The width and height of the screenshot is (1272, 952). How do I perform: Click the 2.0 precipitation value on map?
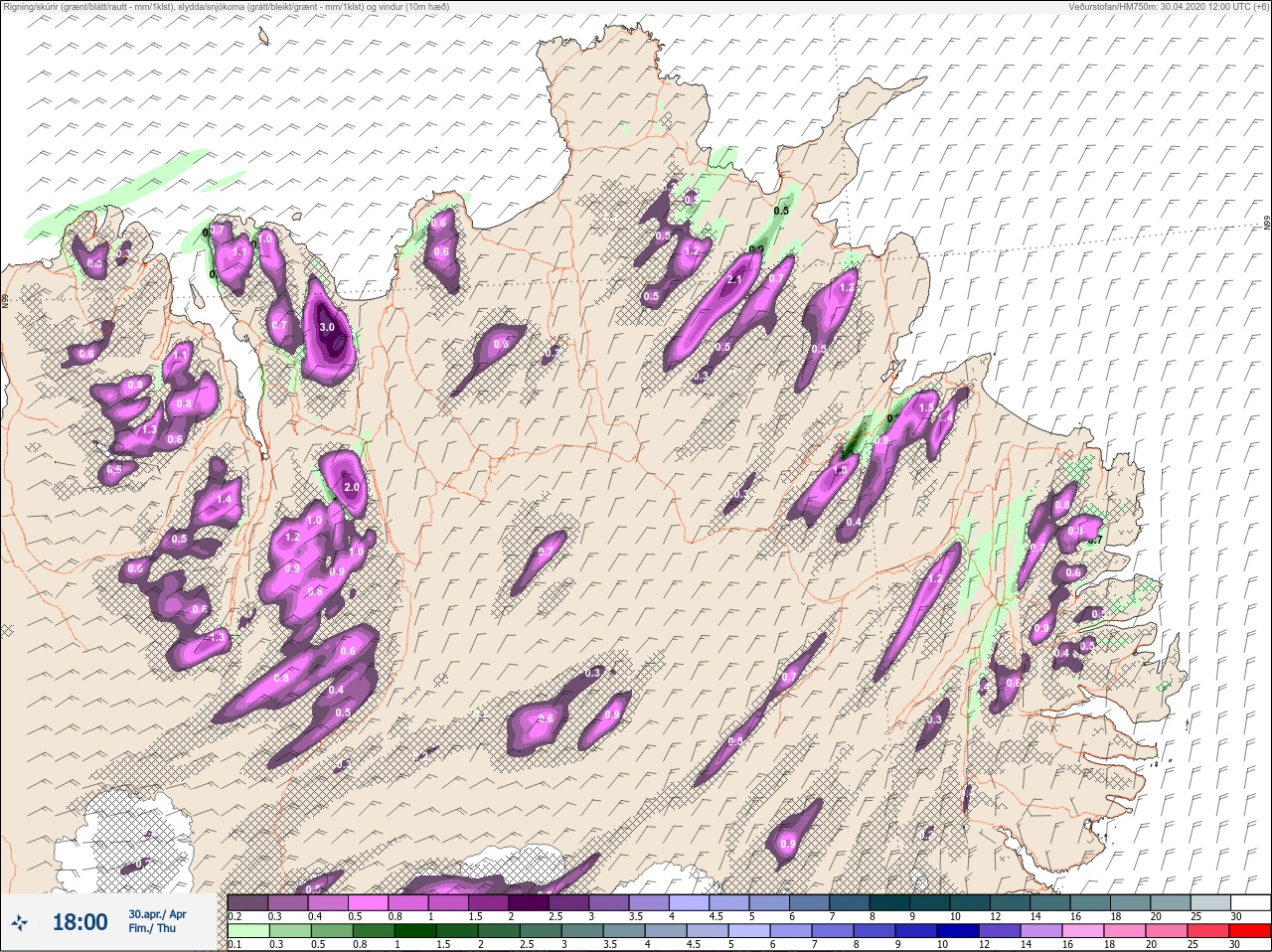pos(351,488)
